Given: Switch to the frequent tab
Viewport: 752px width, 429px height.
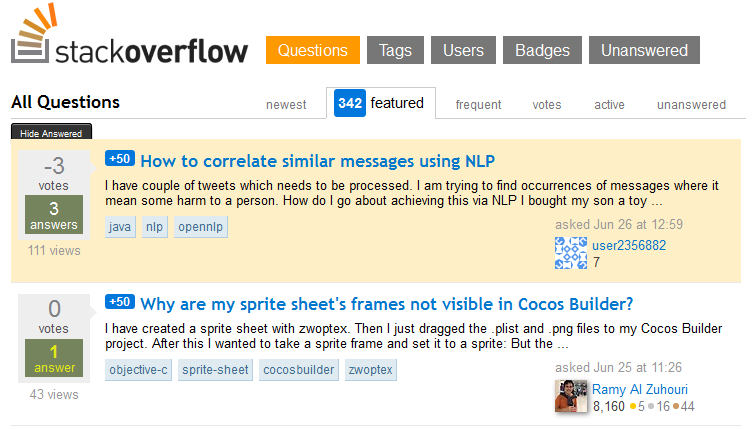Looking at the screenshot, I should (478, 104).
